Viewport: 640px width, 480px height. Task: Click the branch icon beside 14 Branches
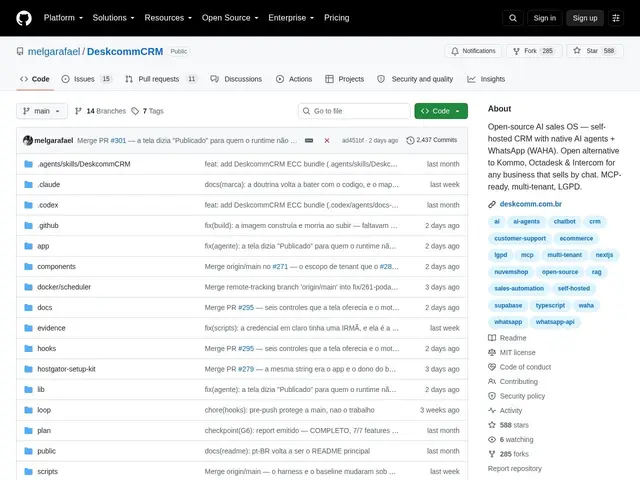point(78,111)
